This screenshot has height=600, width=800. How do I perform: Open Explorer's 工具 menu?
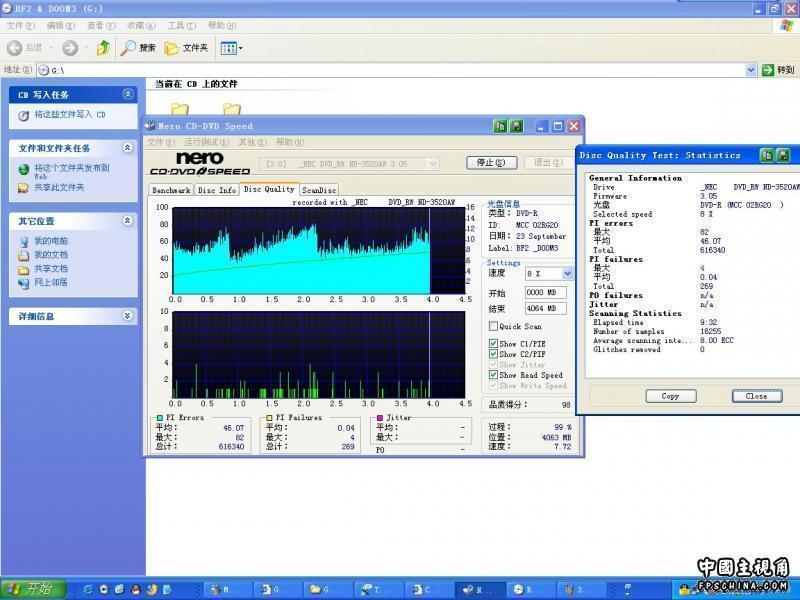pos(182,26)
